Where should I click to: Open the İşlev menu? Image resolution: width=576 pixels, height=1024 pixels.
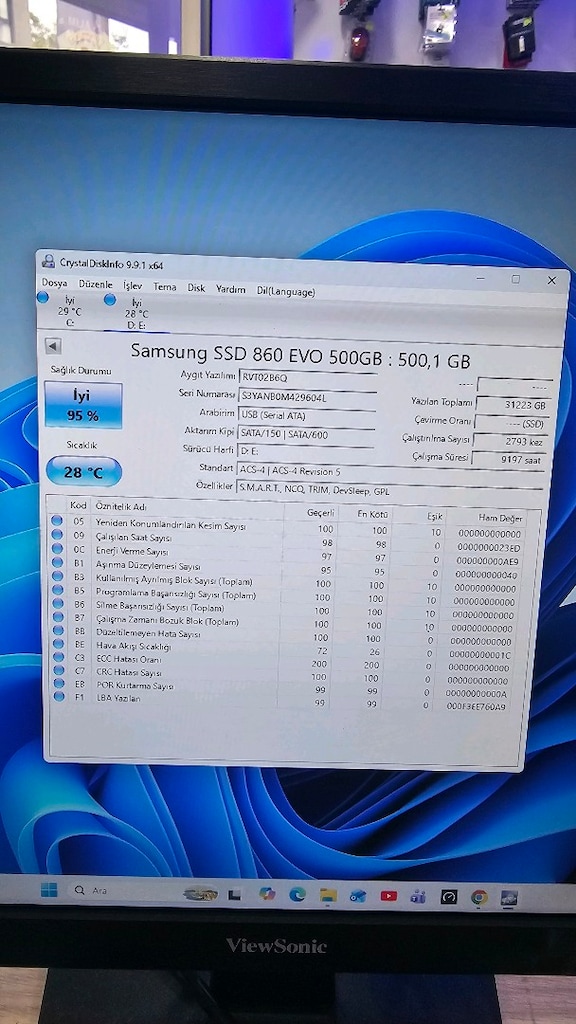[x=133, y=286]
